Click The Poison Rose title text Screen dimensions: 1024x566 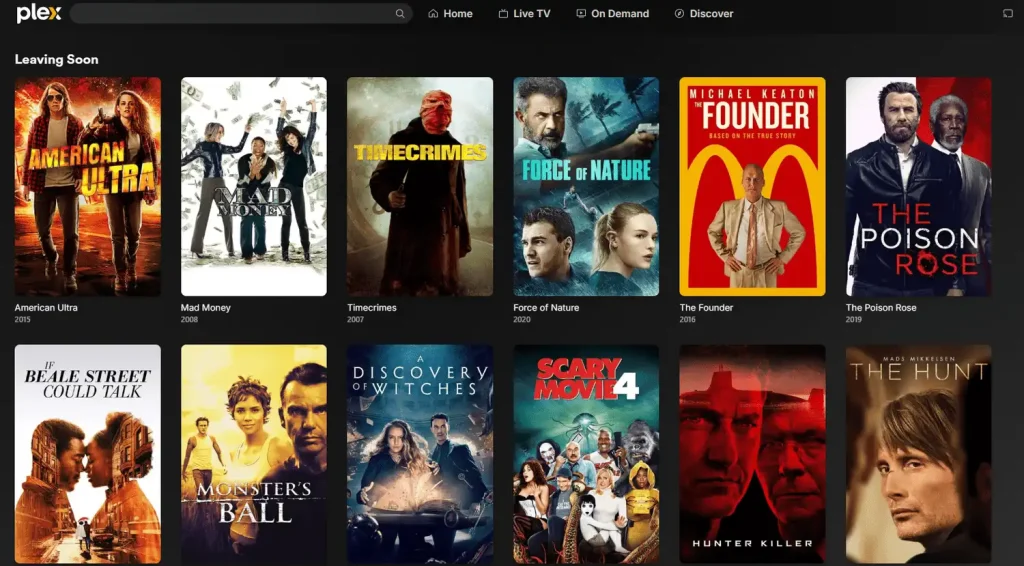click(881, 307)
